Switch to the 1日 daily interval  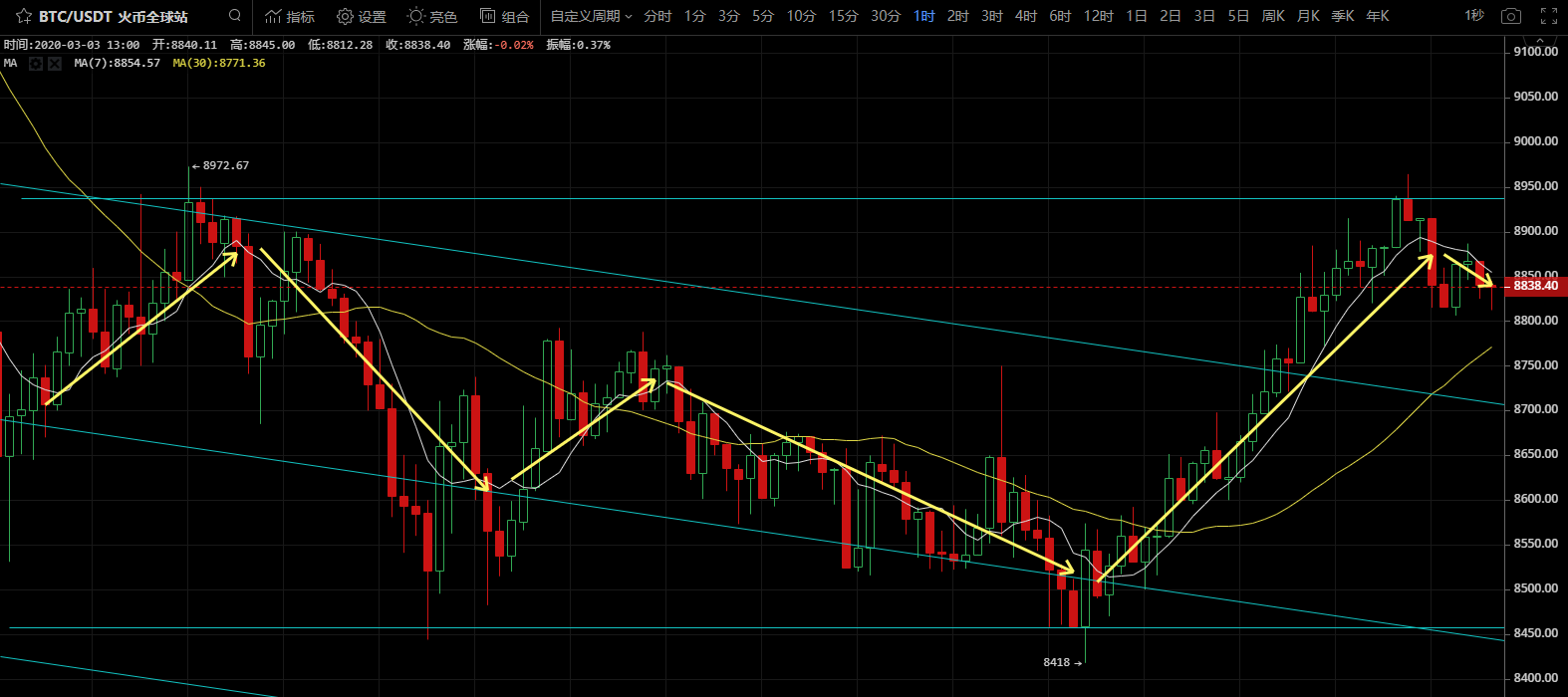point(1136,16)
